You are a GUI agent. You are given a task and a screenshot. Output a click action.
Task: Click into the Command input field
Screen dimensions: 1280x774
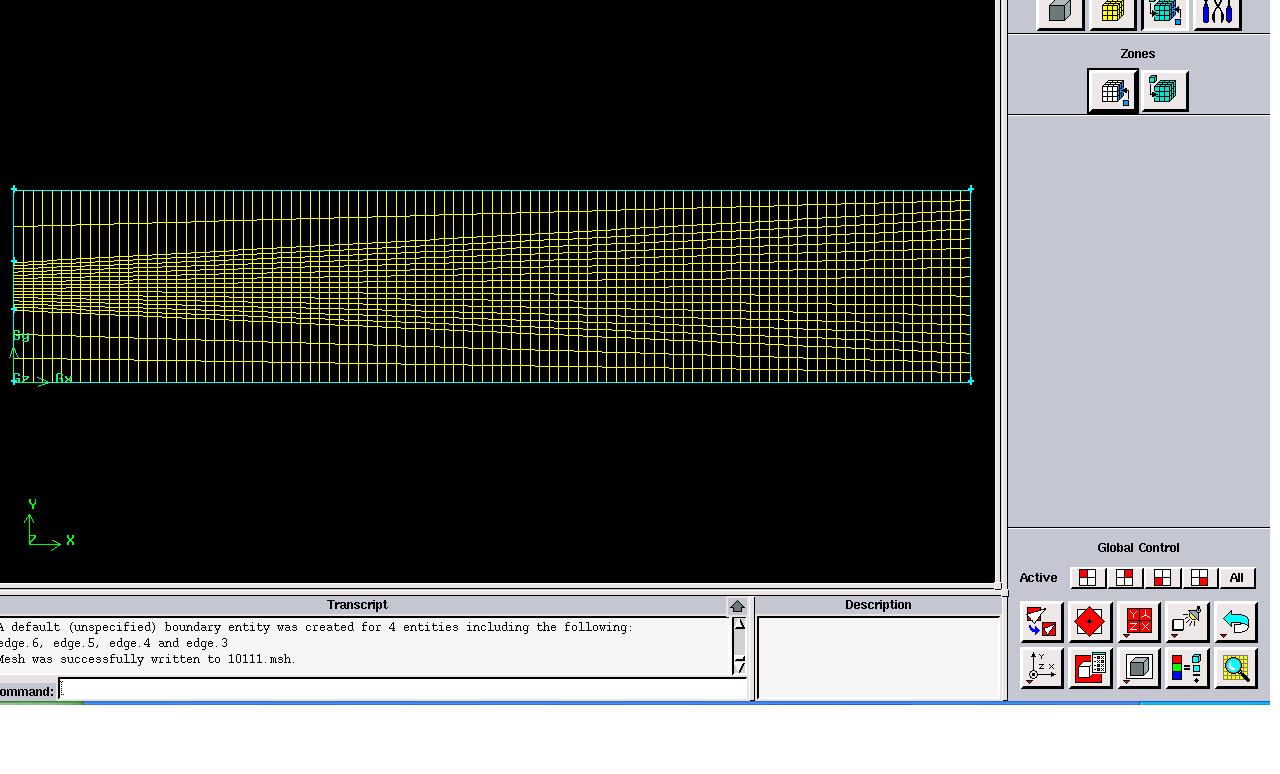(x=403, y=690)
